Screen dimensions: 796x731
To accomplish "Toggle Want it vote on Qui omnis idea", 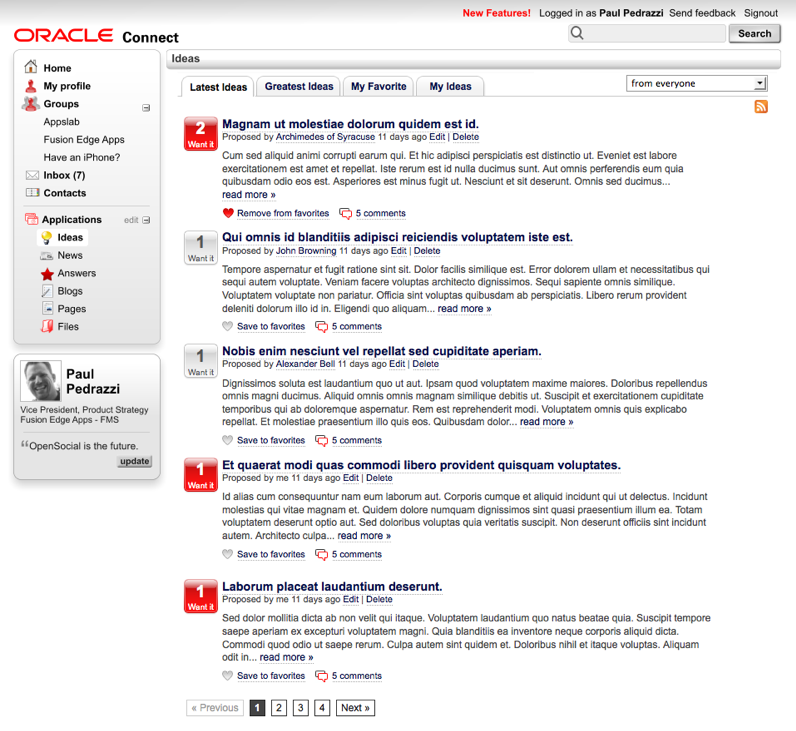I will click(x=201, y=248).
